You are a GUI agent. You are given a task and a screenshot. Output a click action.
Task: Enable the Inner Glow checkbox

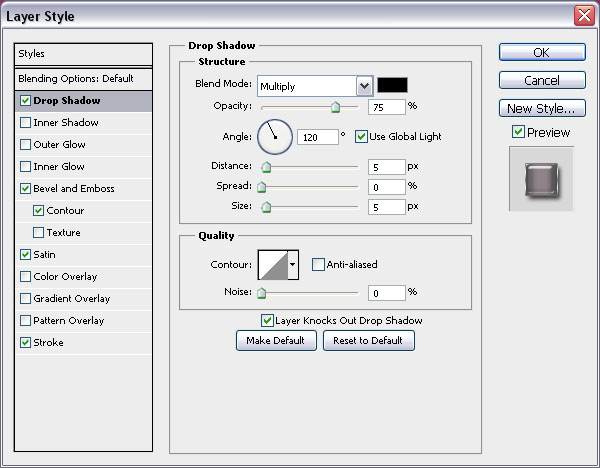[x=25, y=166]
